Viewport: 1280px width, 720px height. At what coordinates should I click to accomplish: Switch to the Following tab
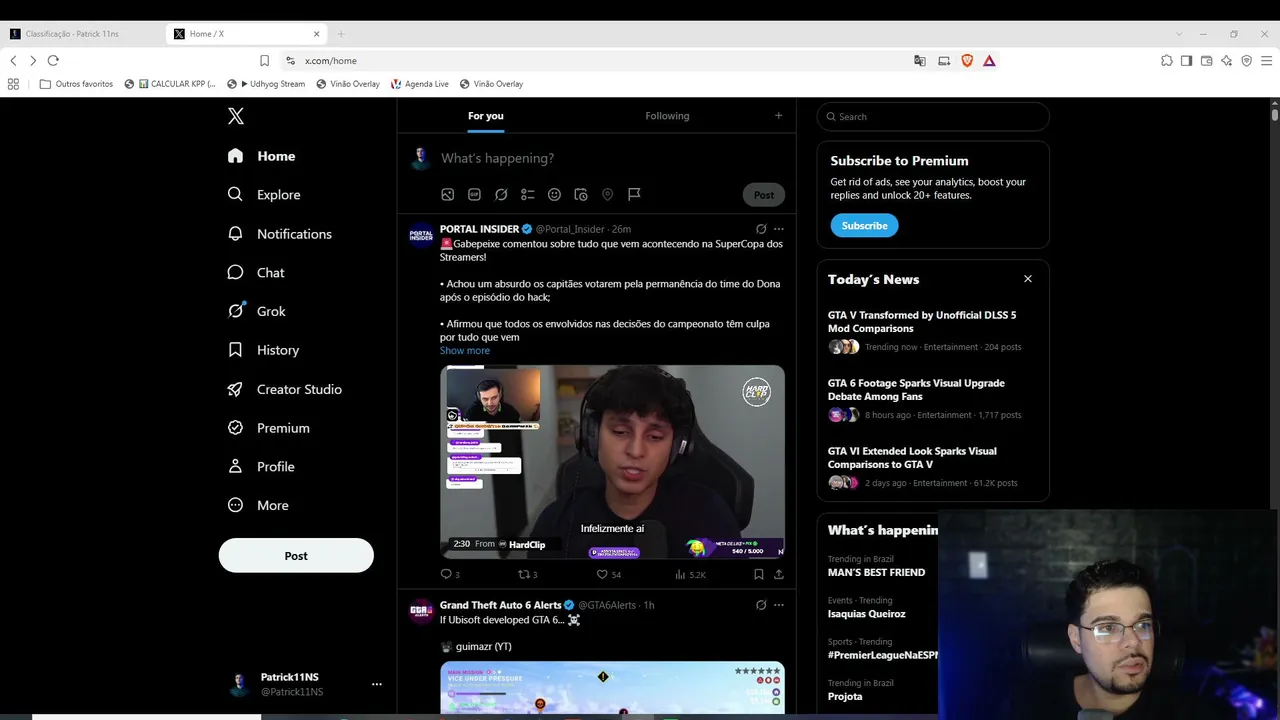667,116
